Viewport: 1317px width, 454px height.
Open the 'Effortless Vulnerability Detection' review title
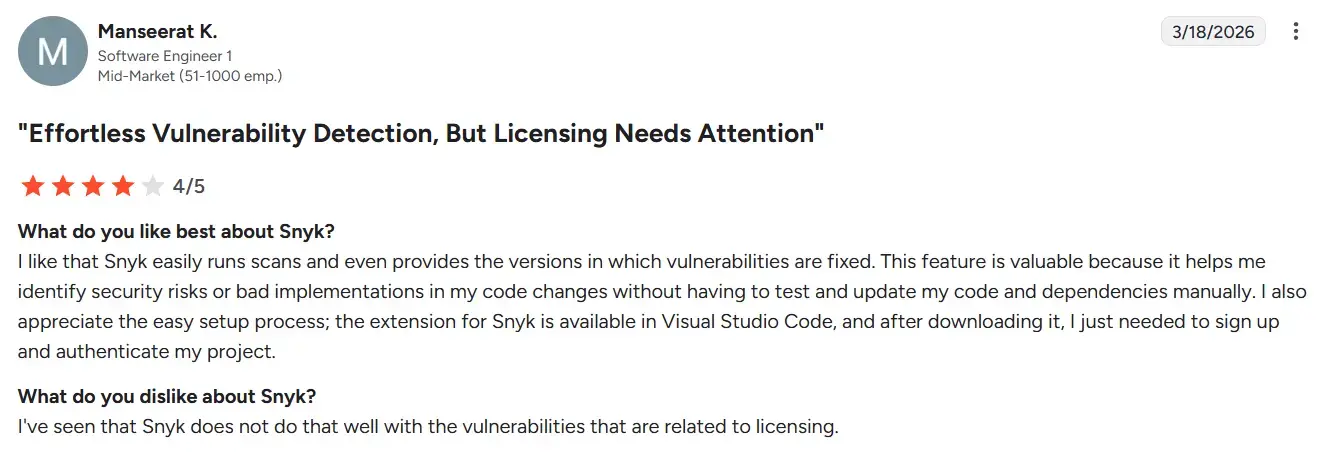click(421, 134)
